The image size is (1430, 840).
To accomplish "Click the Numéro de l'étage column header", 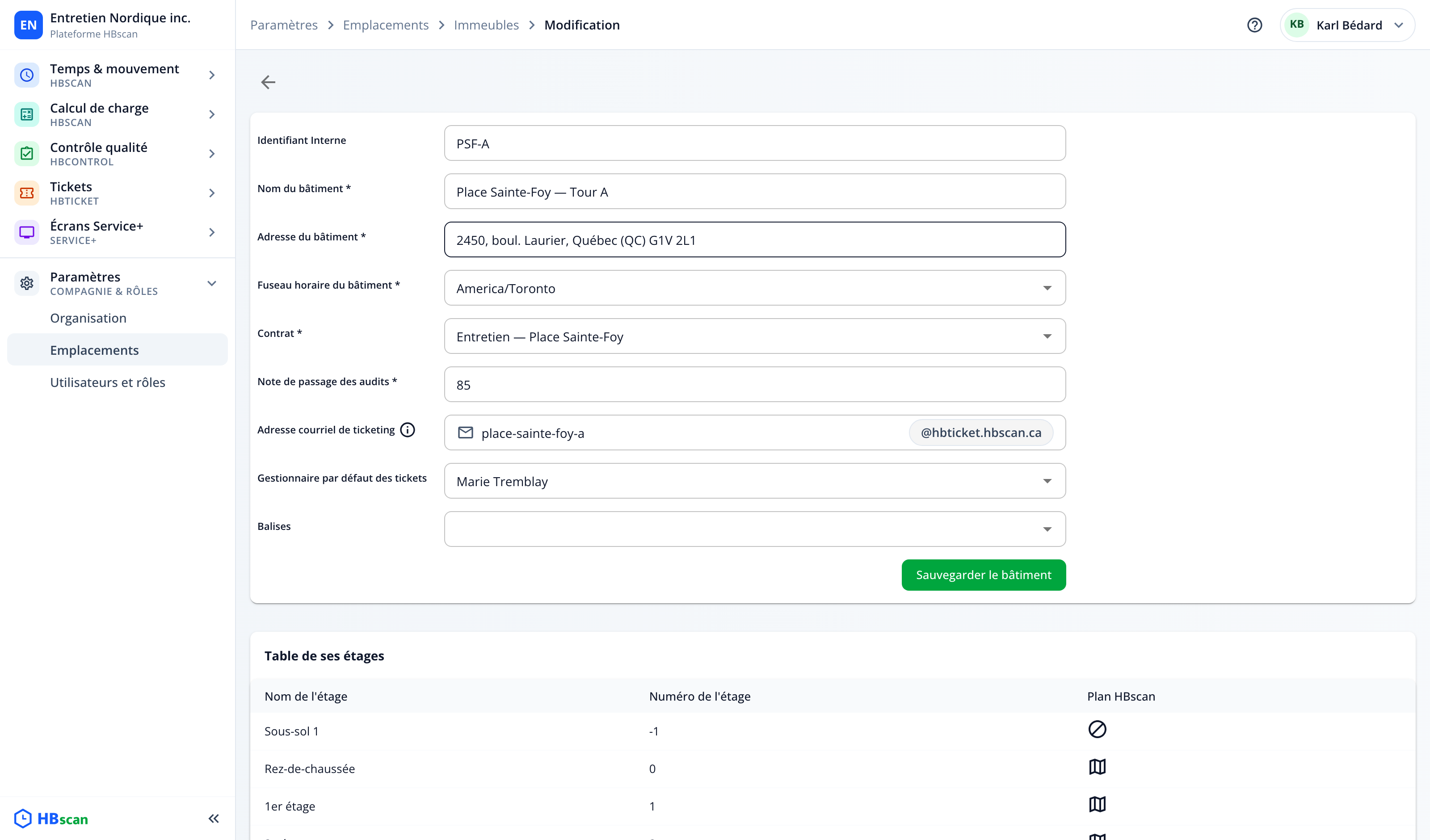I will point(700,697).
